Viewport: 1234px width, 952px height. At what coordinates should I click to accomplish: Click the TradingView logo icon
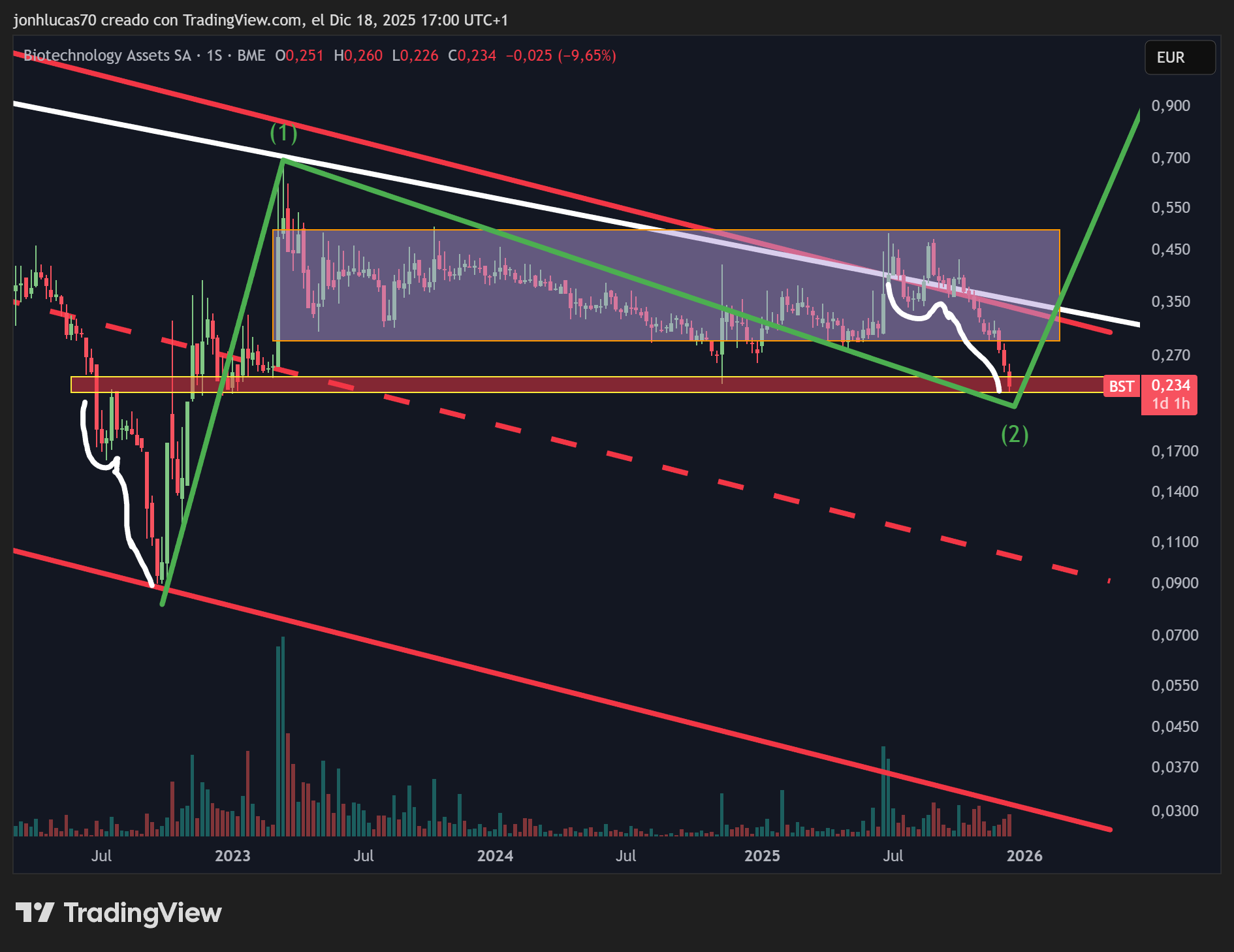pos(34,912)
